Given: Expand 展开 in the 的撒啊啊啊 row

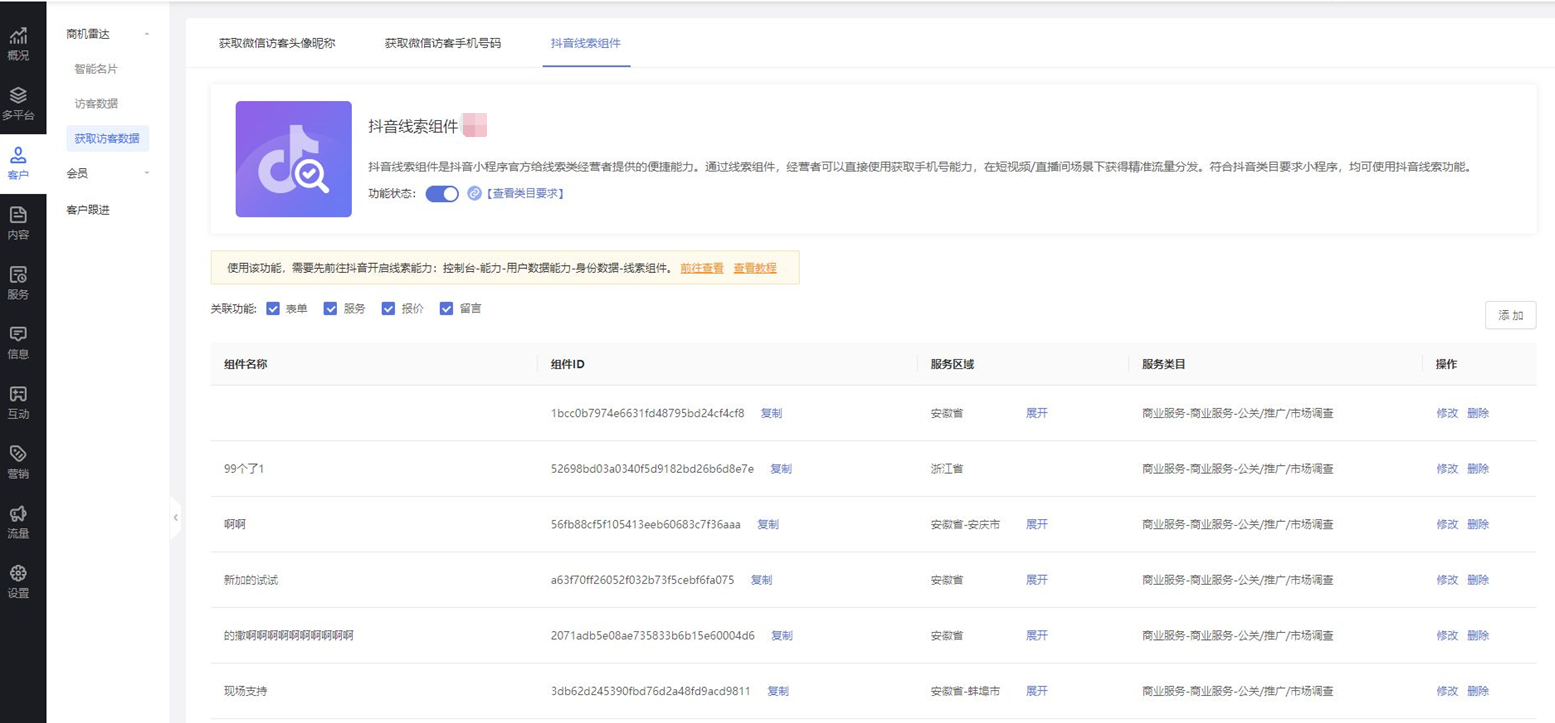Looking at the screenshot, I should click(1037, 635).
